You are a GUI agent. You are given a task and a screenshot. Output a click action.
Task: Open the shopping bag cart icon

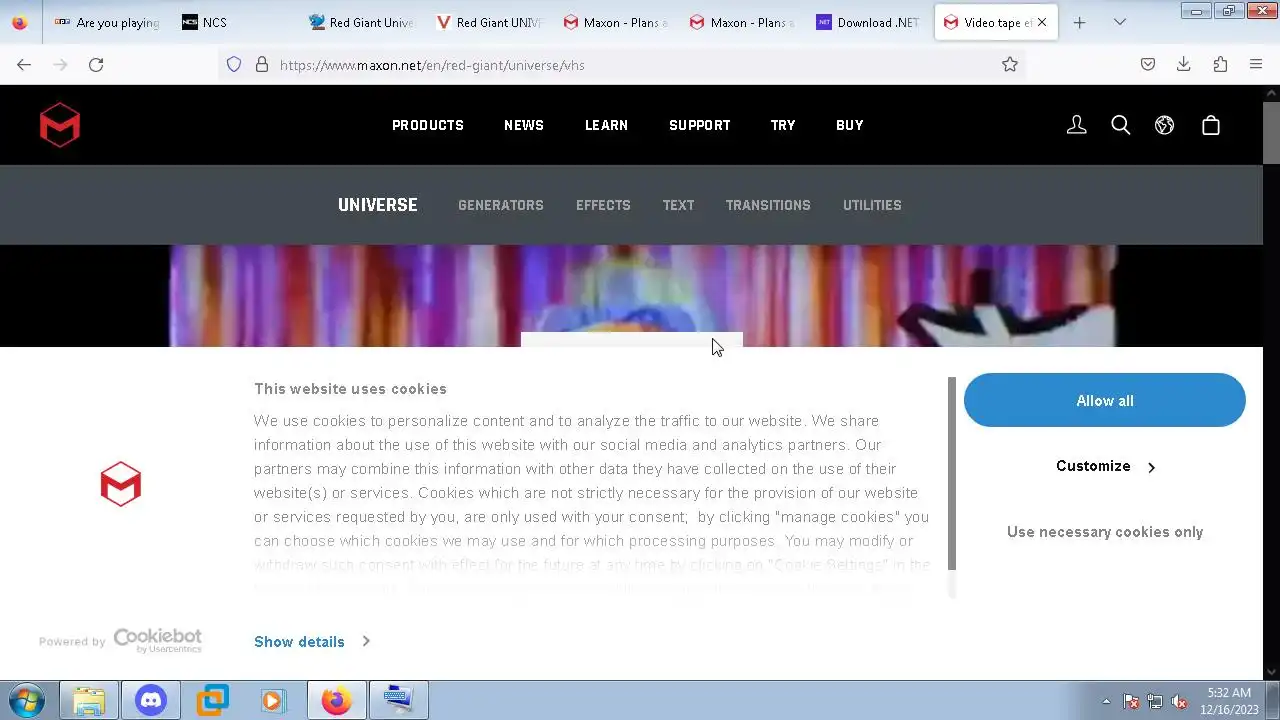click(1211, 125)
